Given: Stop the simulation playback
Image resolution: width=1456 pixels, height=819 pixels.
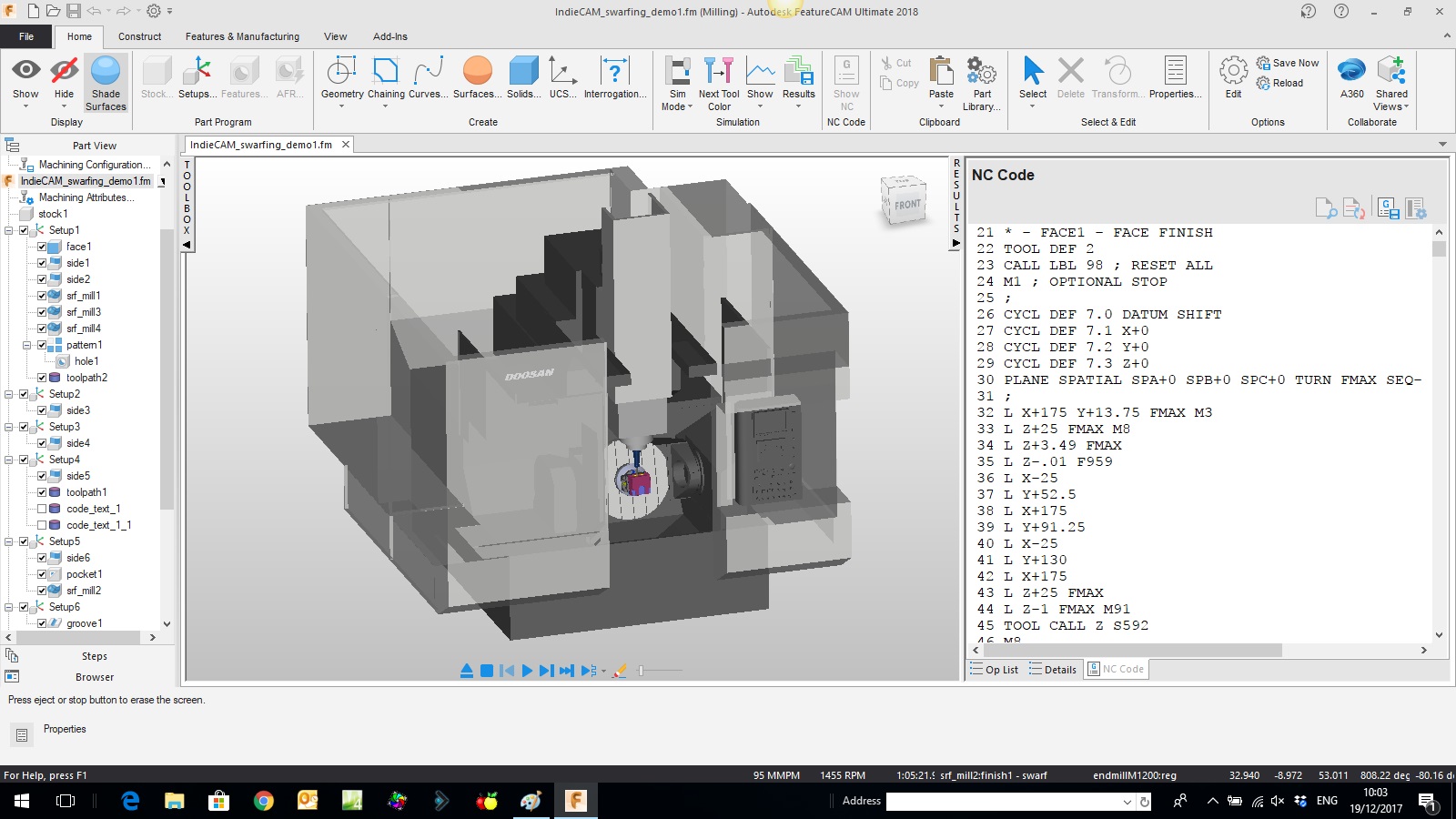Looking at the screenshot, I should click(x=487, y=671).
